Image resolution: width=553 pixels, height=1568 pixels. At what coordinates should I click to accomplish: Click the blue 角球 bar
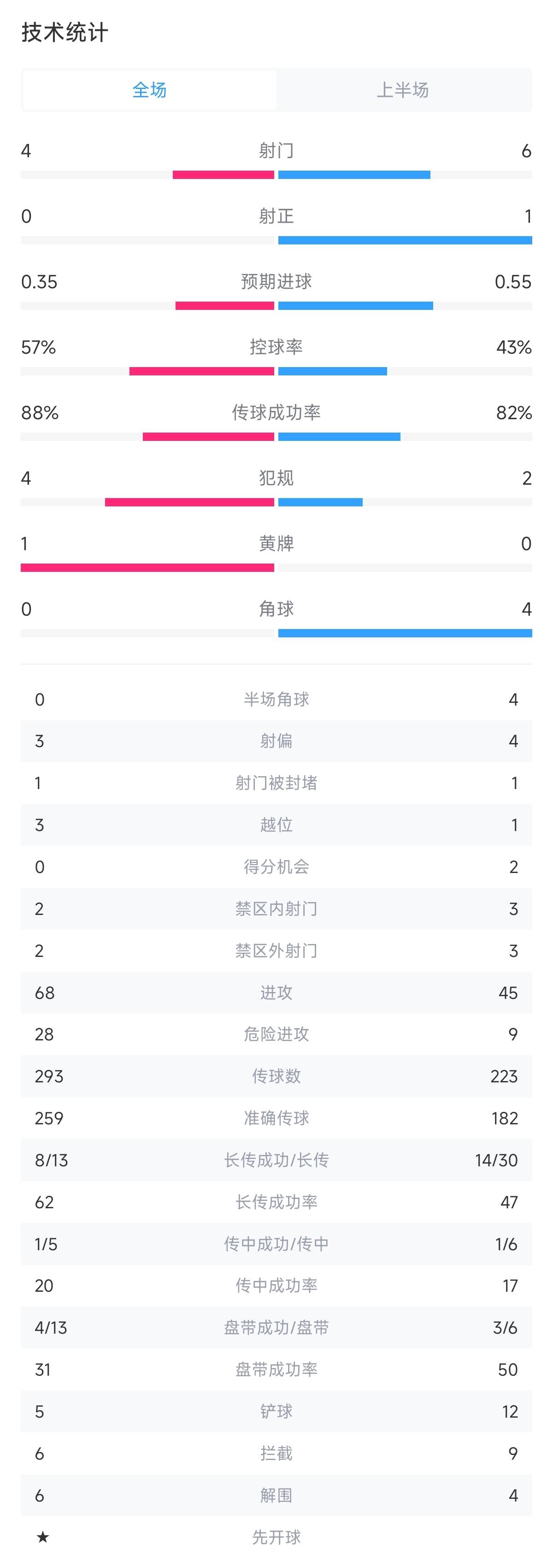[x=405, y=634]
